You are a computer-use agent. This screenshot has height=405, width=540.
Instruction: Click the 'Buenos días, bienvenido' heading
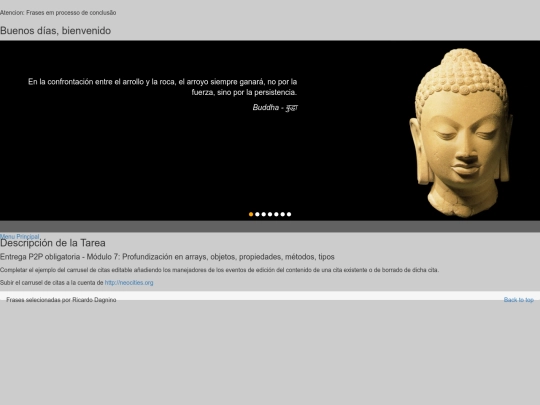55,31
